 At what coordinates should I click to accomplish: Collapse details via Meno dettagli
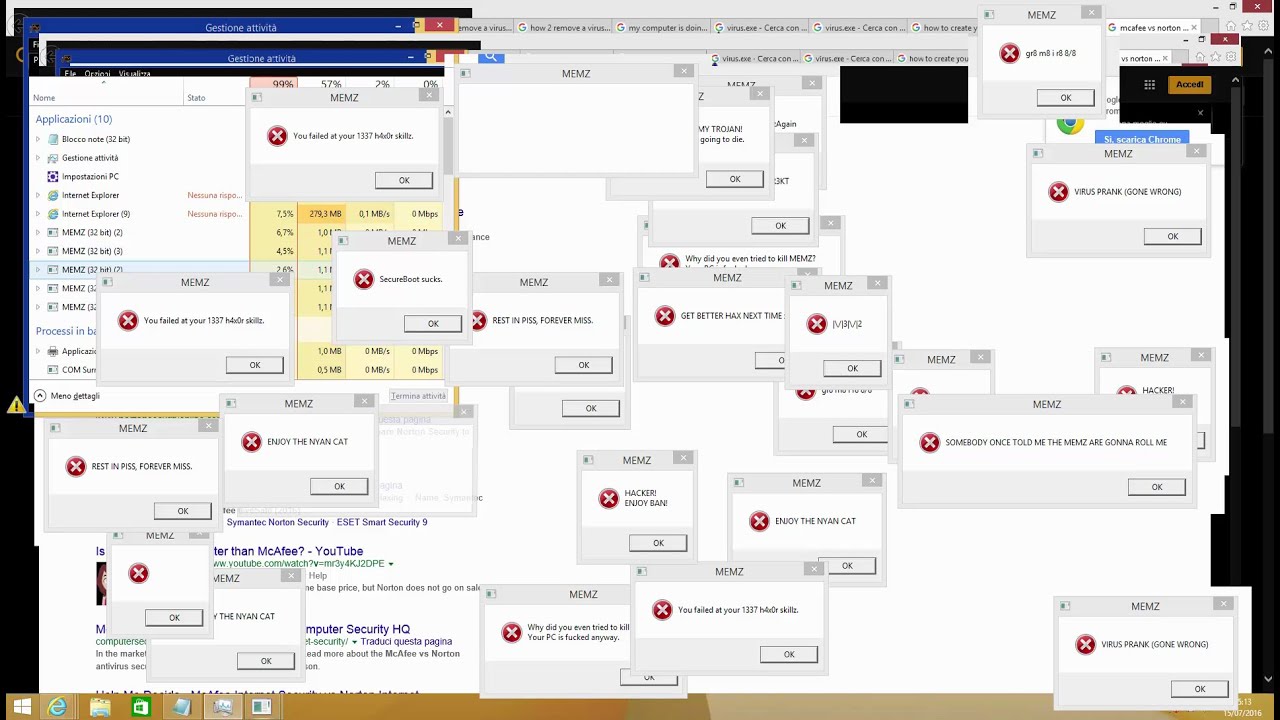68,396
